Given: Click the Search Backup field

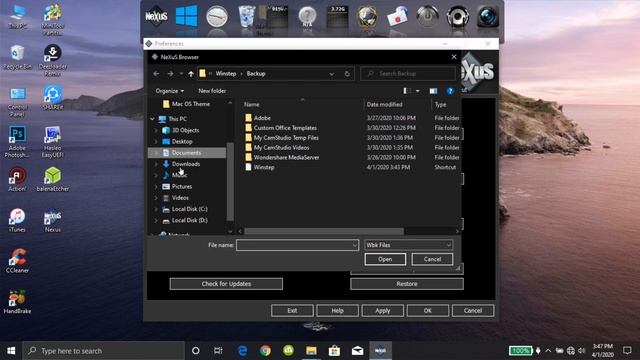Looking at the screenshot, I should [408, 74].
